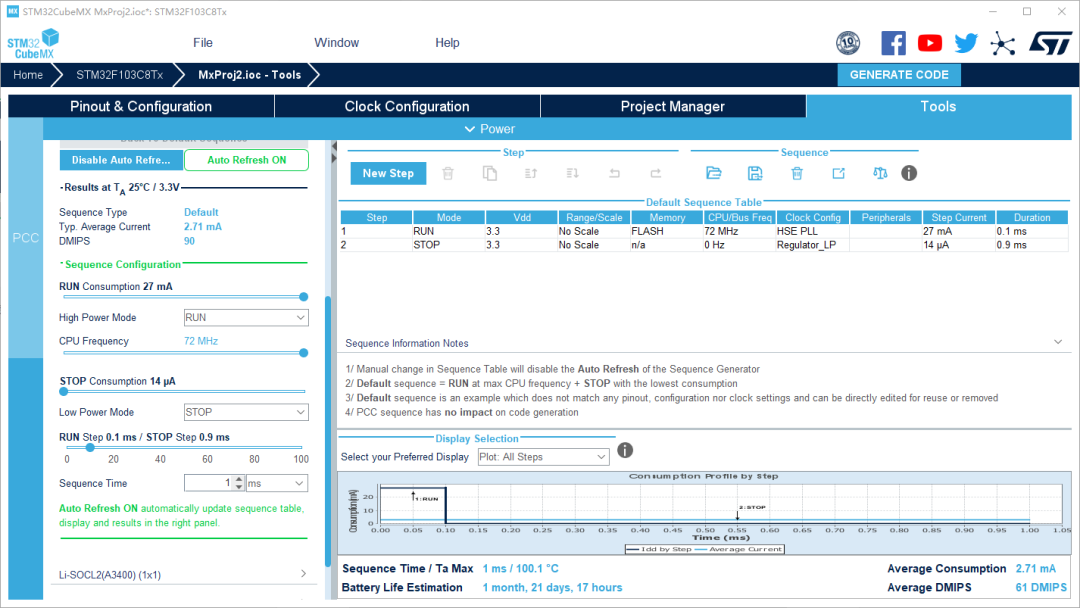
Task: Open the File menu
Action: pyautogui.click(x=202, y=43)
